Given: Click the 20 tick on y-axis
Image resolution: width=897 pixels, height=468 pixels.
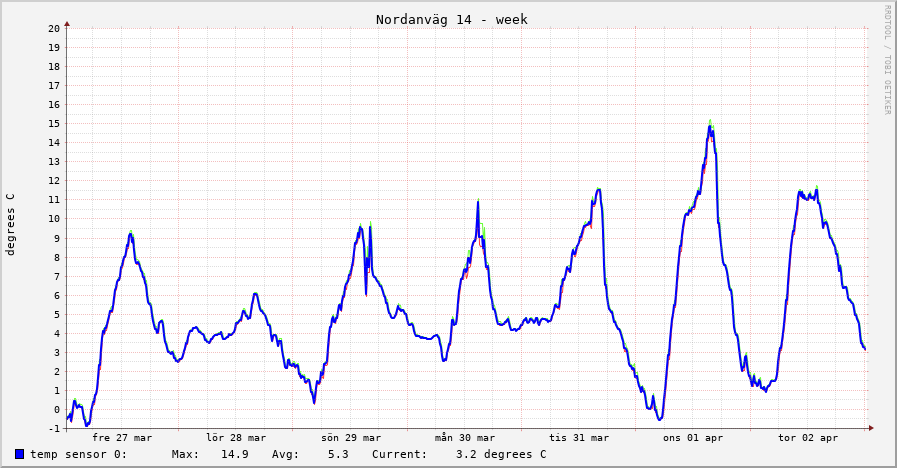Looking at the screenshot, I should pyautogui.click(x=55, y=28).
